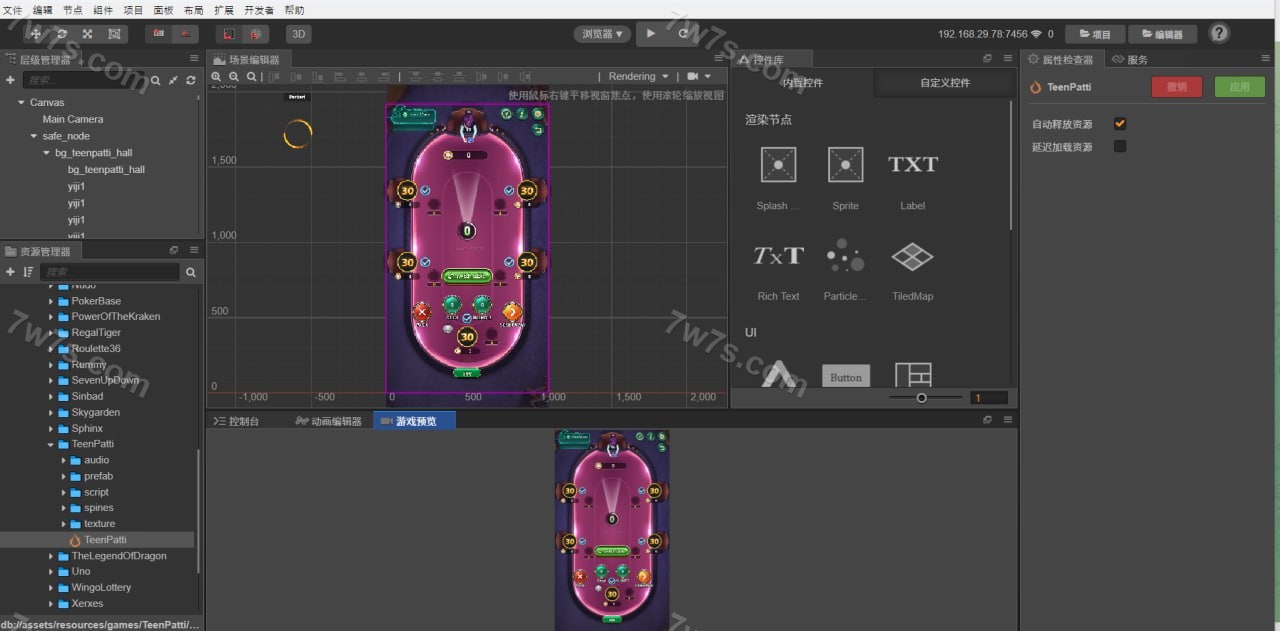
Task: Click the green 应用 button
Action: point(1239,87)
